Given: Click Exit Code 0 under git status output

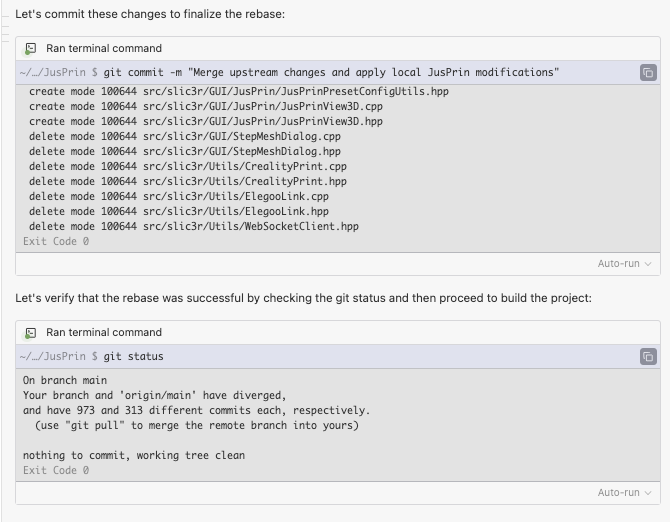Looking at the screenshot, I should (56, 470).
